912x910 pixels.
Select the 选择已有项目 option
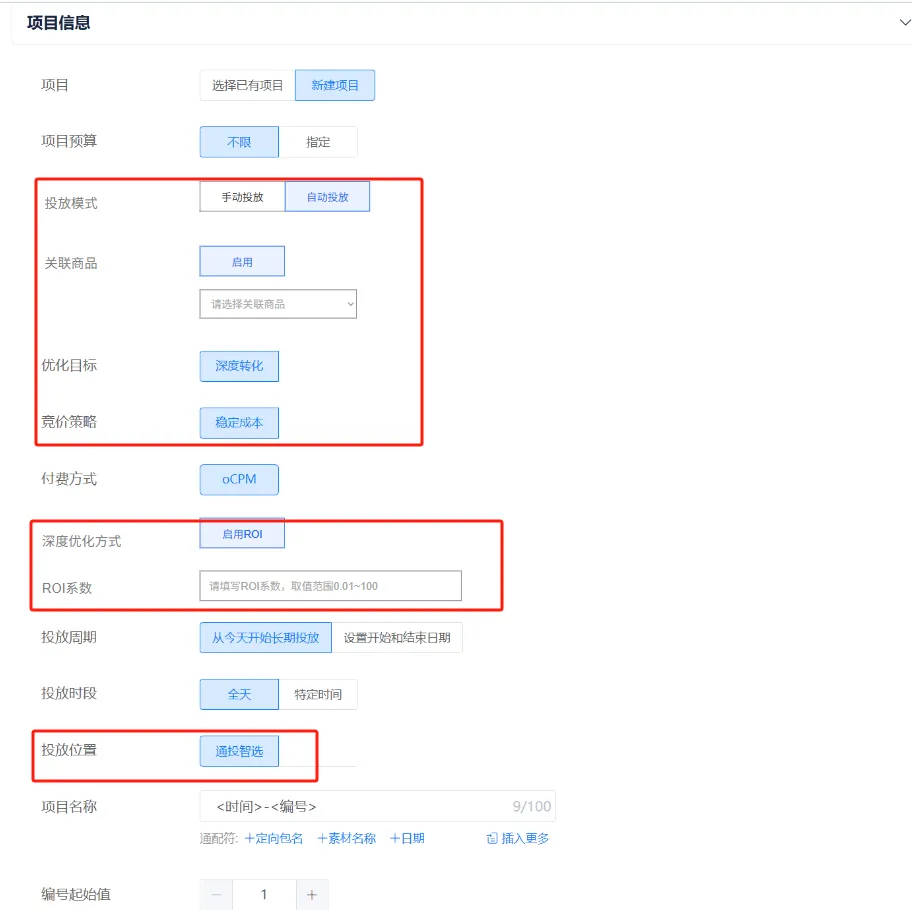248,86
